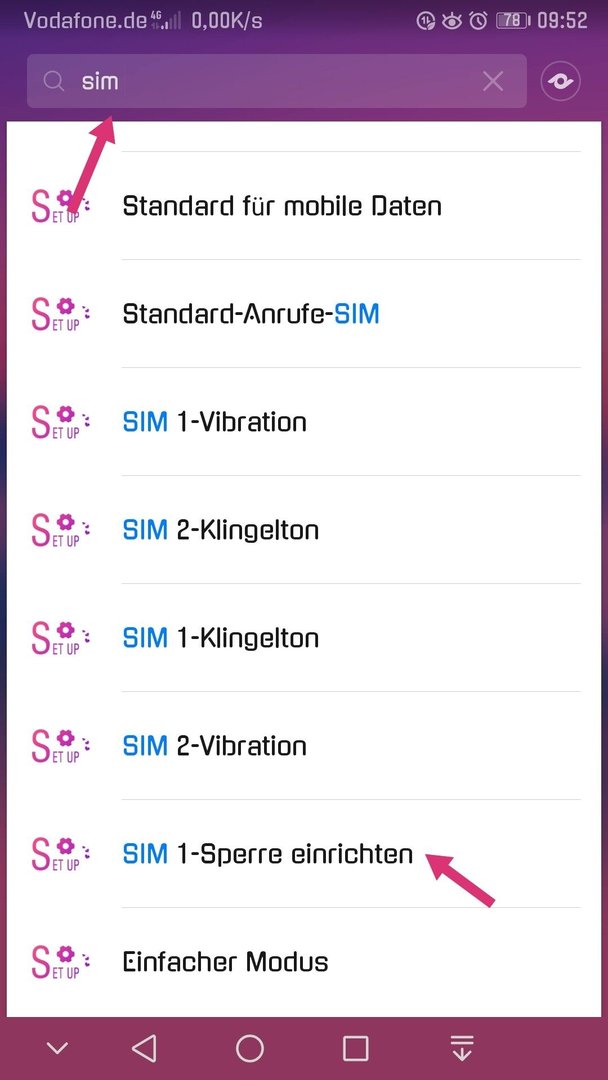Open 'Standard für mobile Daten' result
Image resolution: width=608 pixels, height=1080 pixels.
tap(304, 206)
